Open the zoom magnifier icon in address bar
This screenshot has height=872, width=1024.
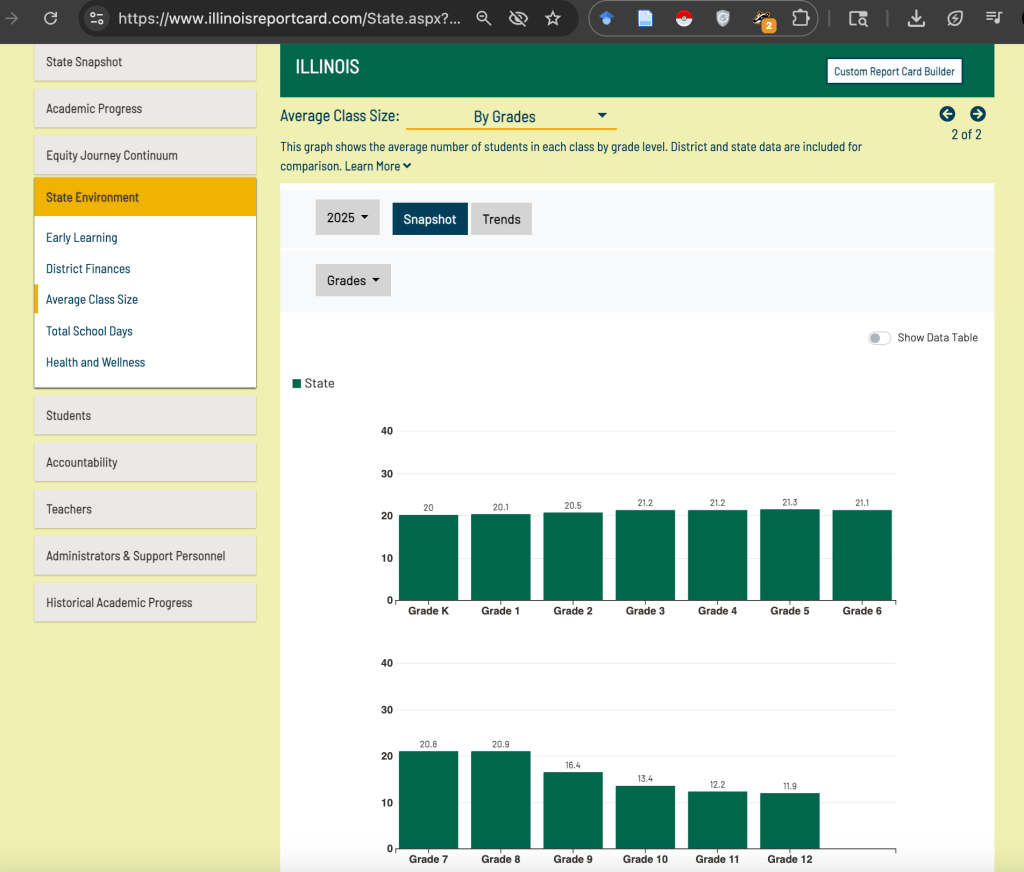tap(484, 18)
